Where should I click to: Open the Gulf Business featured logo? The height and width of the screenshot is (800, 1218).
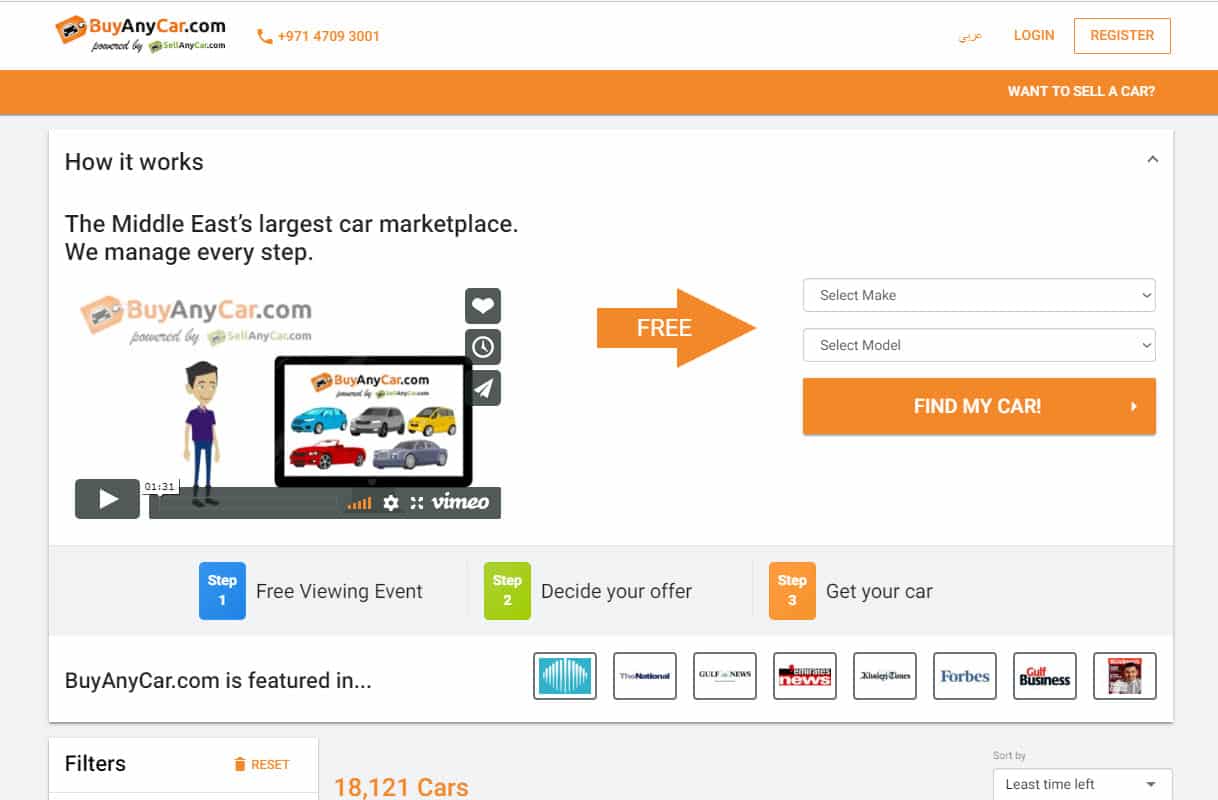point(1045,676)
